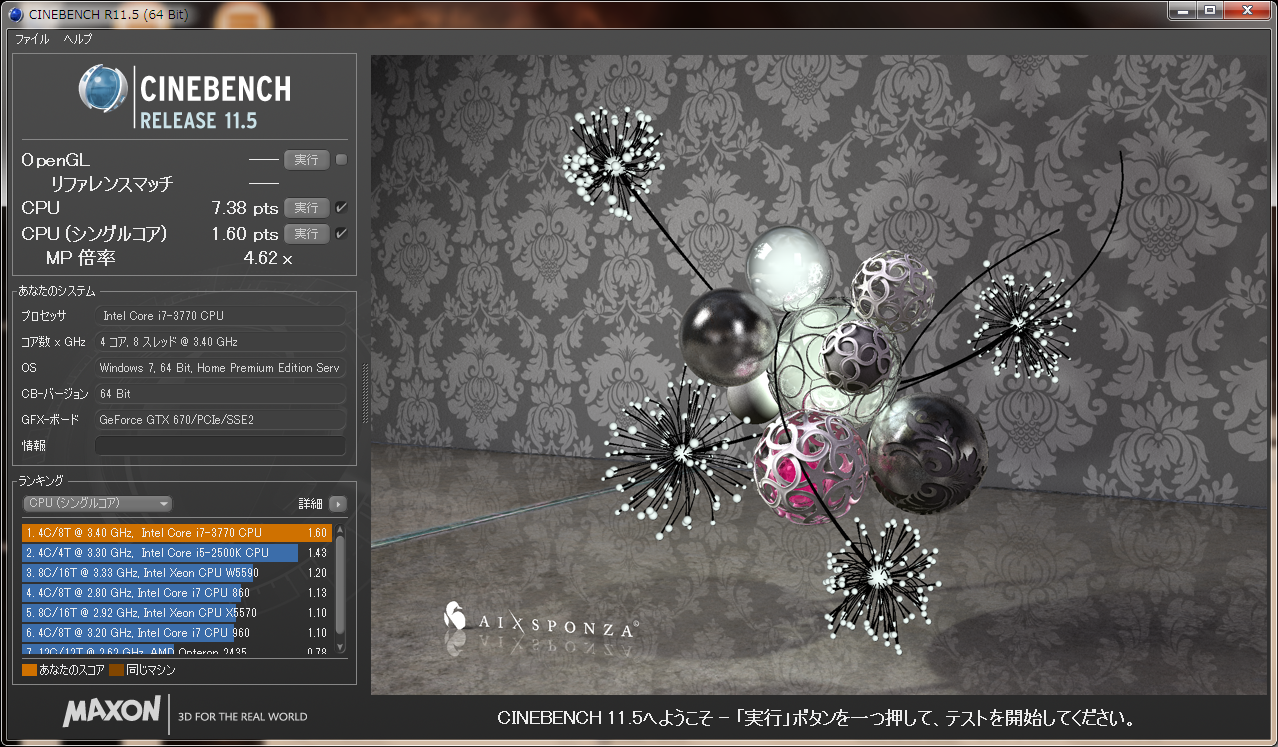Click the プロセッサ field Intel Core i7-3770 CPU
The width and height of the screenshot is (1278, 747).
coord(220,316)
